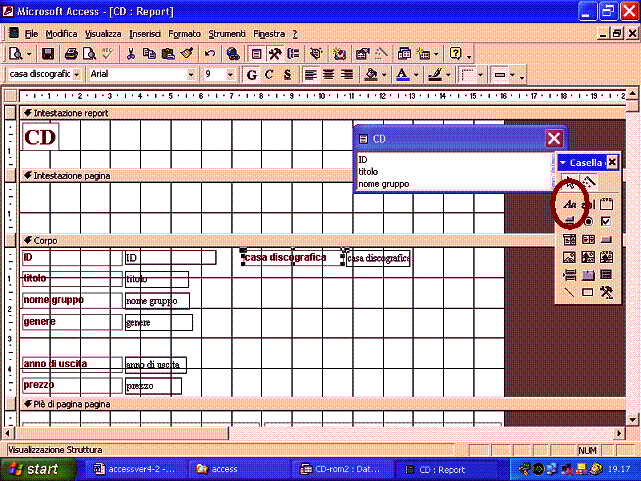Open the font size 9 dropdown

pyautogui.click(x=230, y=75)
